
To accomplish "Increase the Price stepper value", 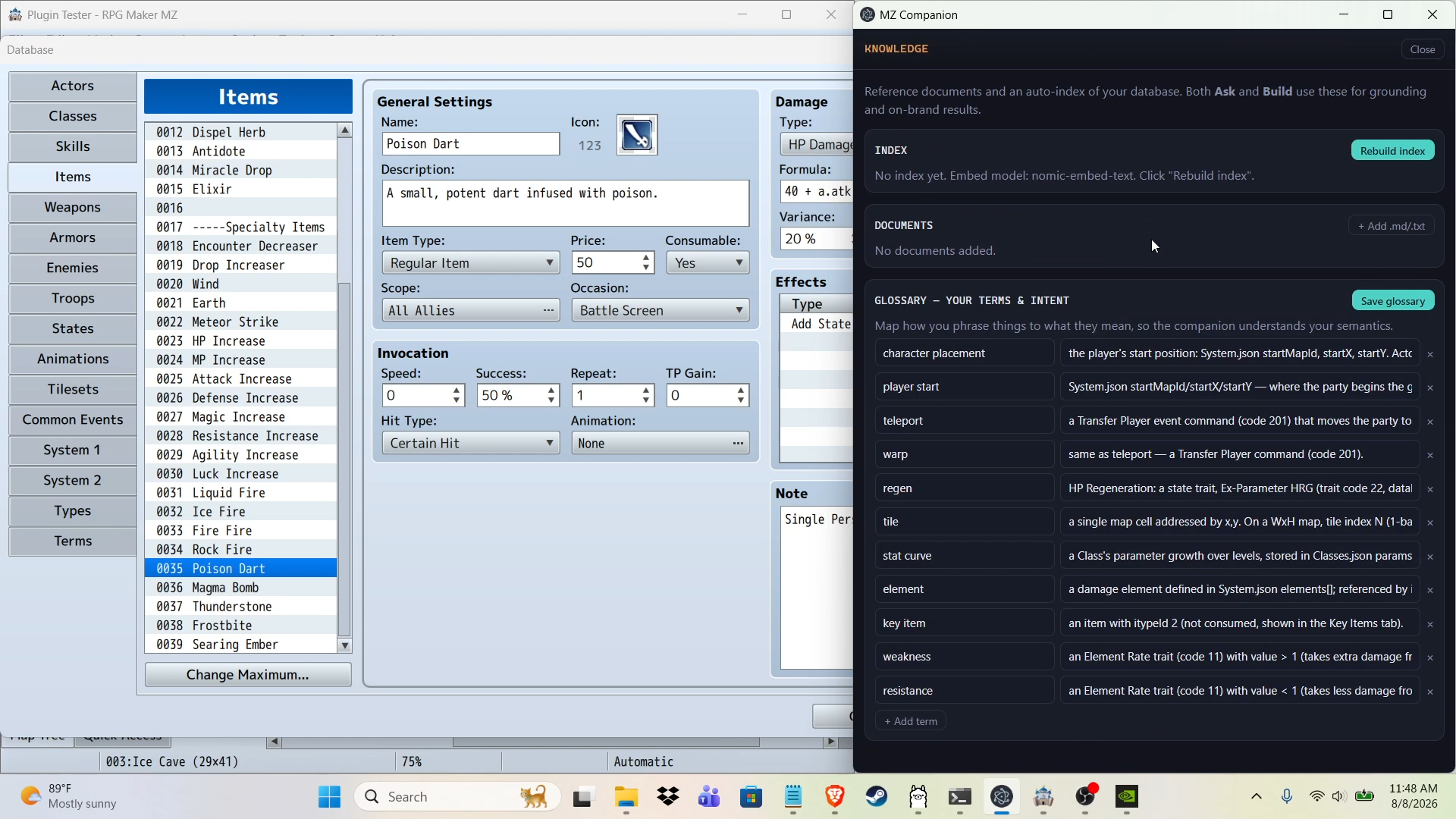I will pyautogui.click(x=646, y=258).
